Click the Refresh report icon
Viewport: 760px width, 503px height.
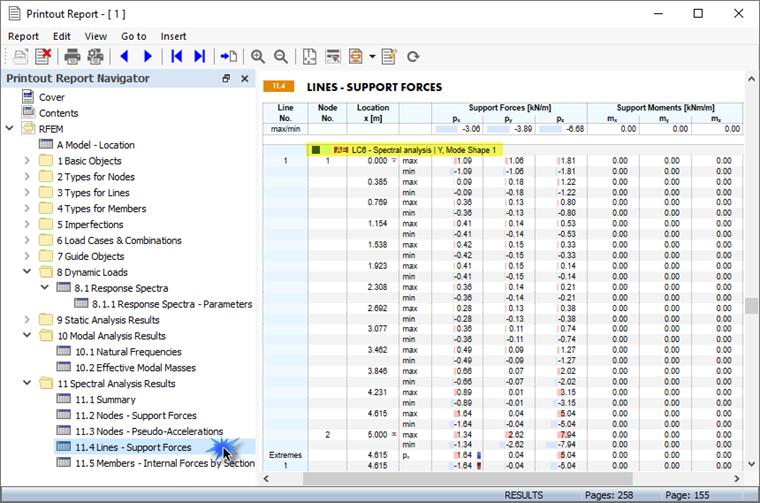pyautogui.click(x=413, y=57)
